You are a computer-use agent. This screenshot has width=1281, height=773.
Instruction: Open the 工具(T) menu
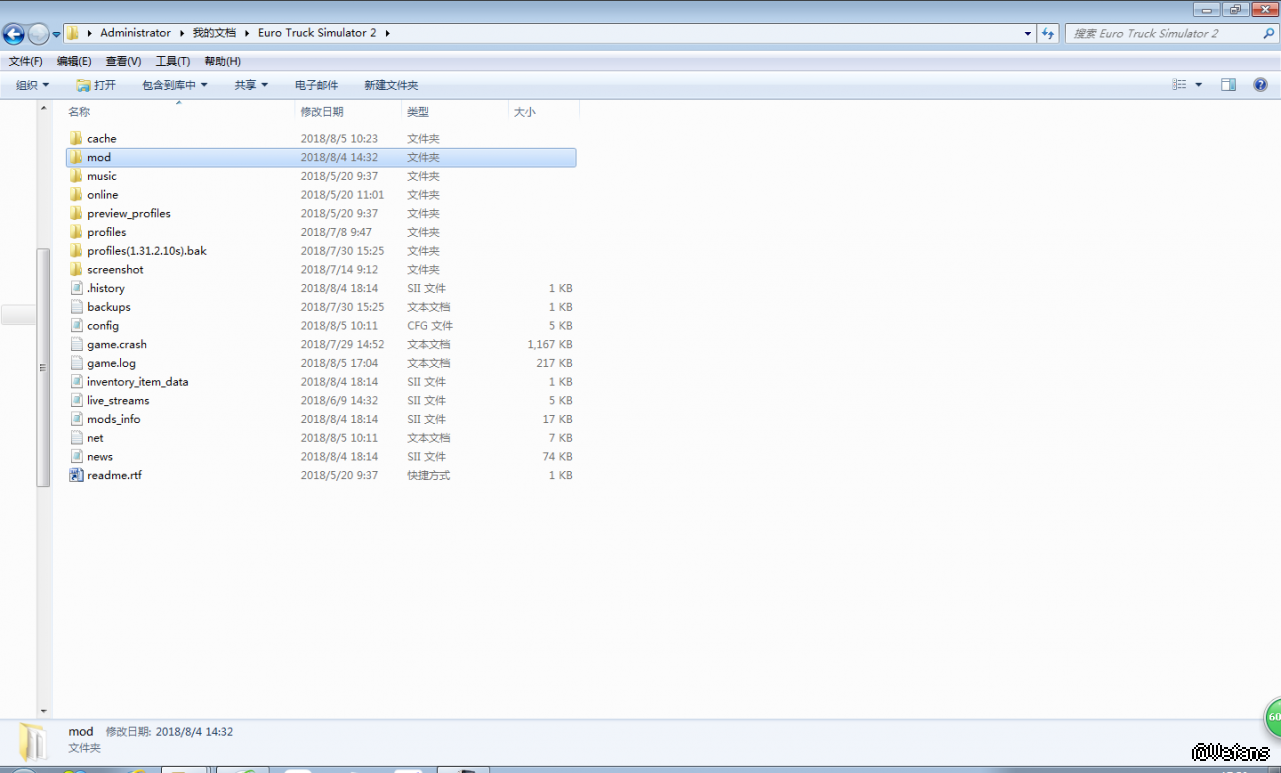(172, 61)
